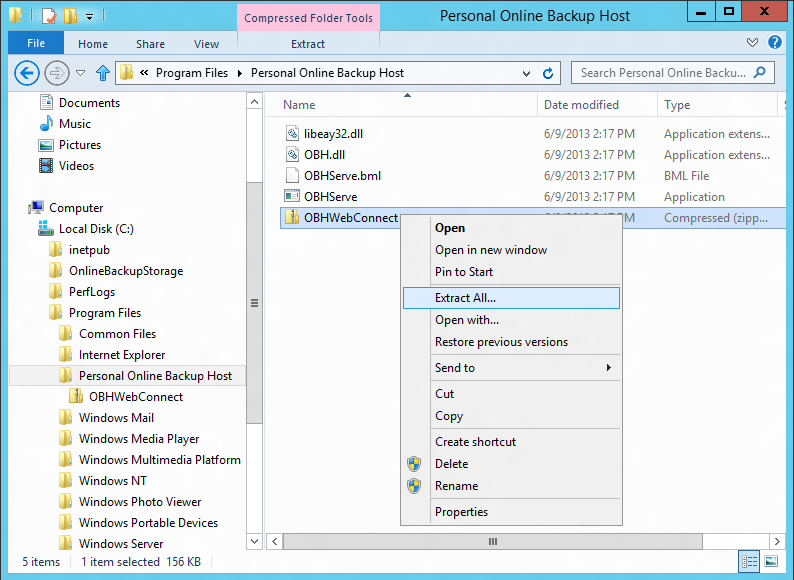Expand the ribbon with the chevron

[752, 43]
